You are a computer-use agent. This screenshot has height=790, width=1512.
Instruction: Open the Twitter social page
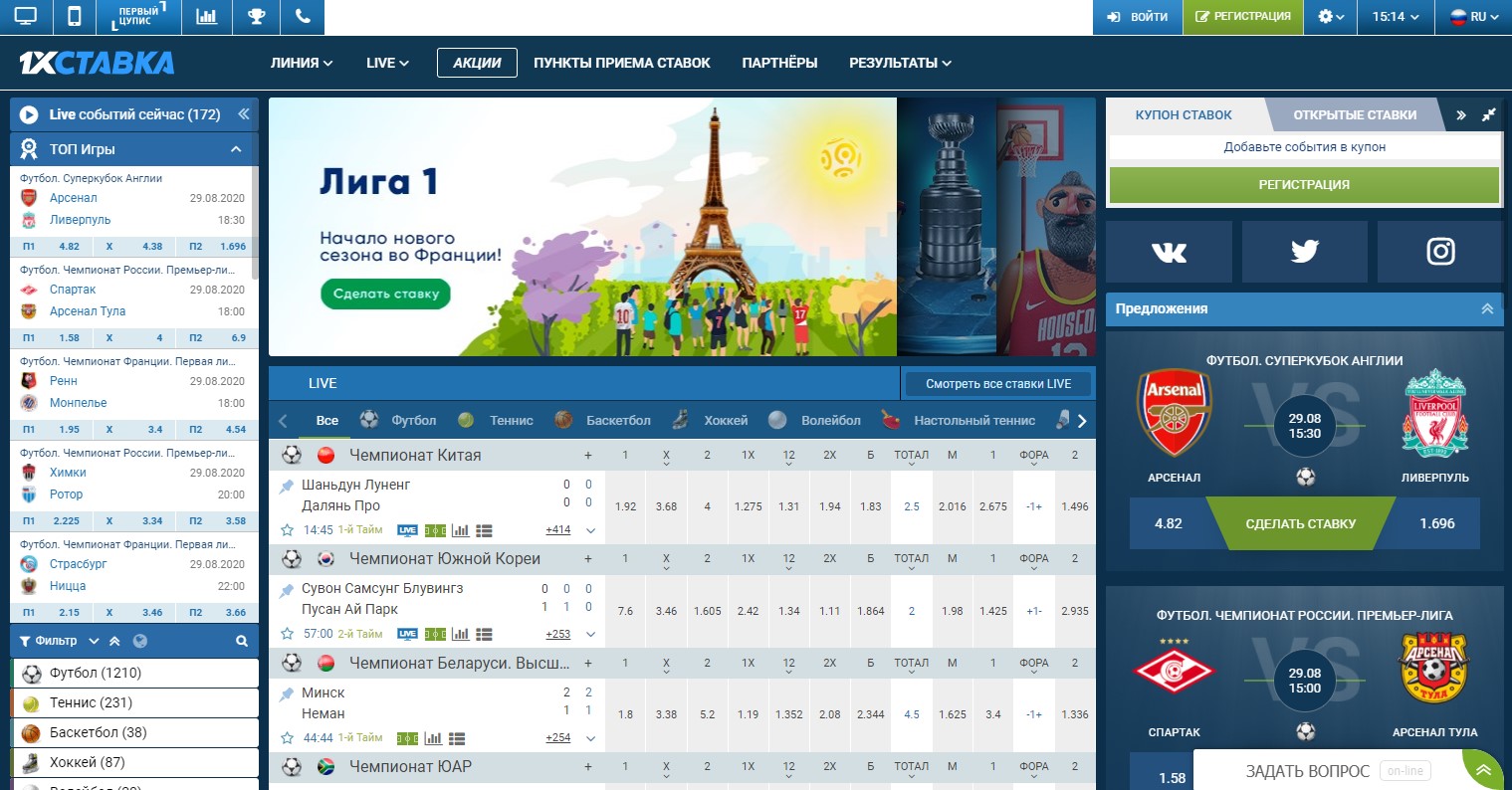(x=1304, y=252)
